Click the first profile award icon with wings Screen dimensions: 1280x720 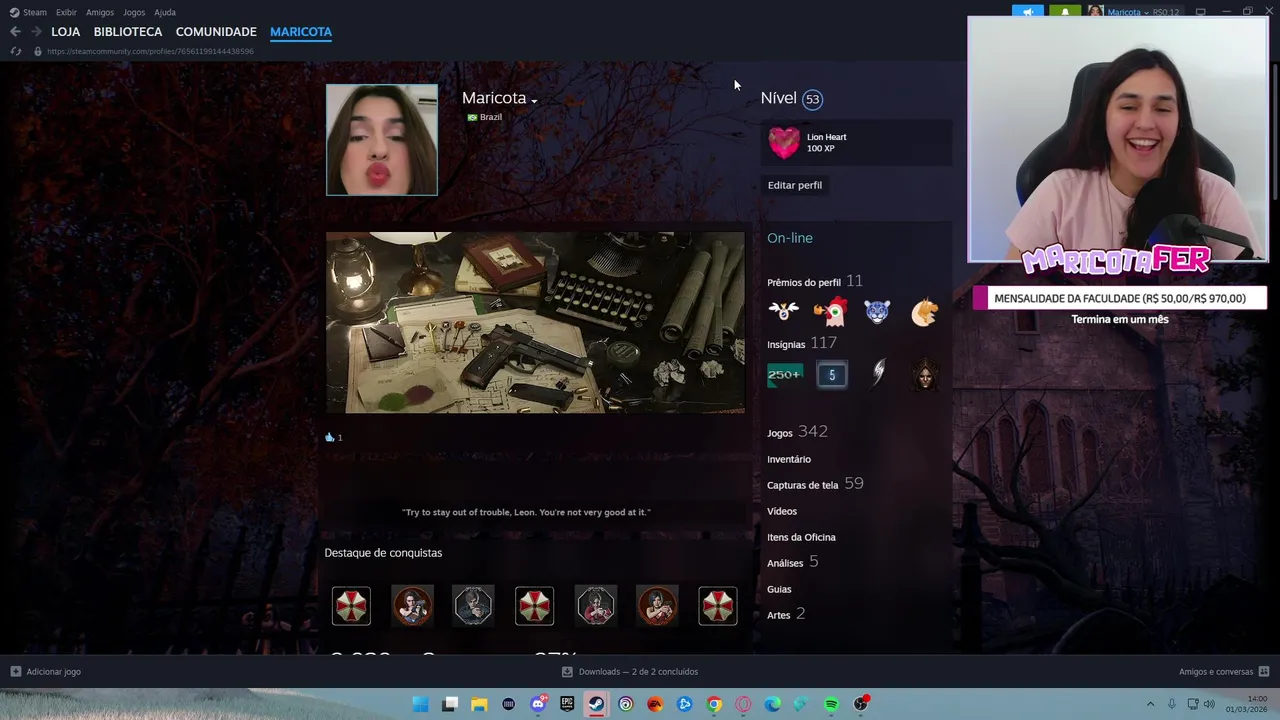point(784,312)
